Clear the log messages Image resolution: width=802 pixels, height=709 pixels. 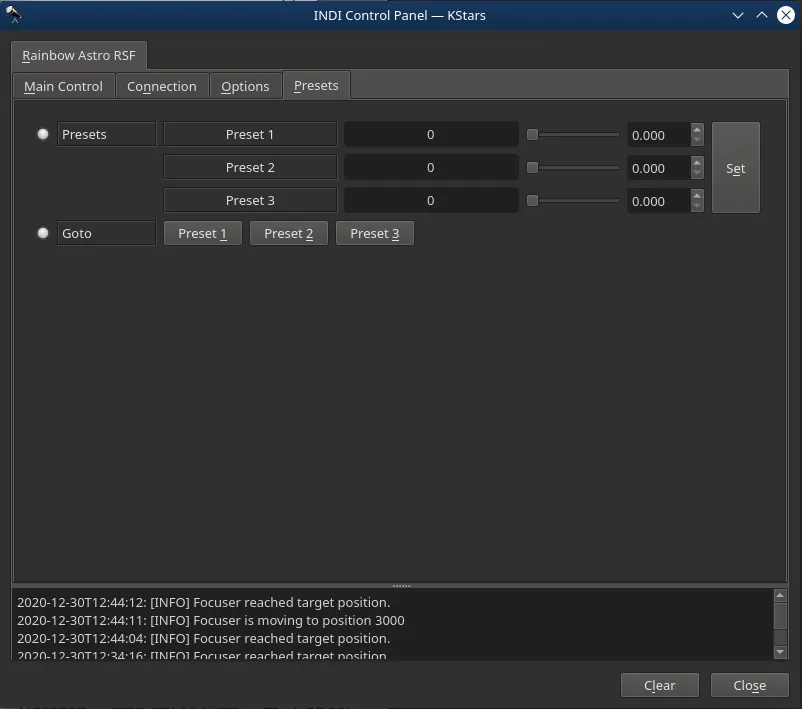click(x=659, y=685)
